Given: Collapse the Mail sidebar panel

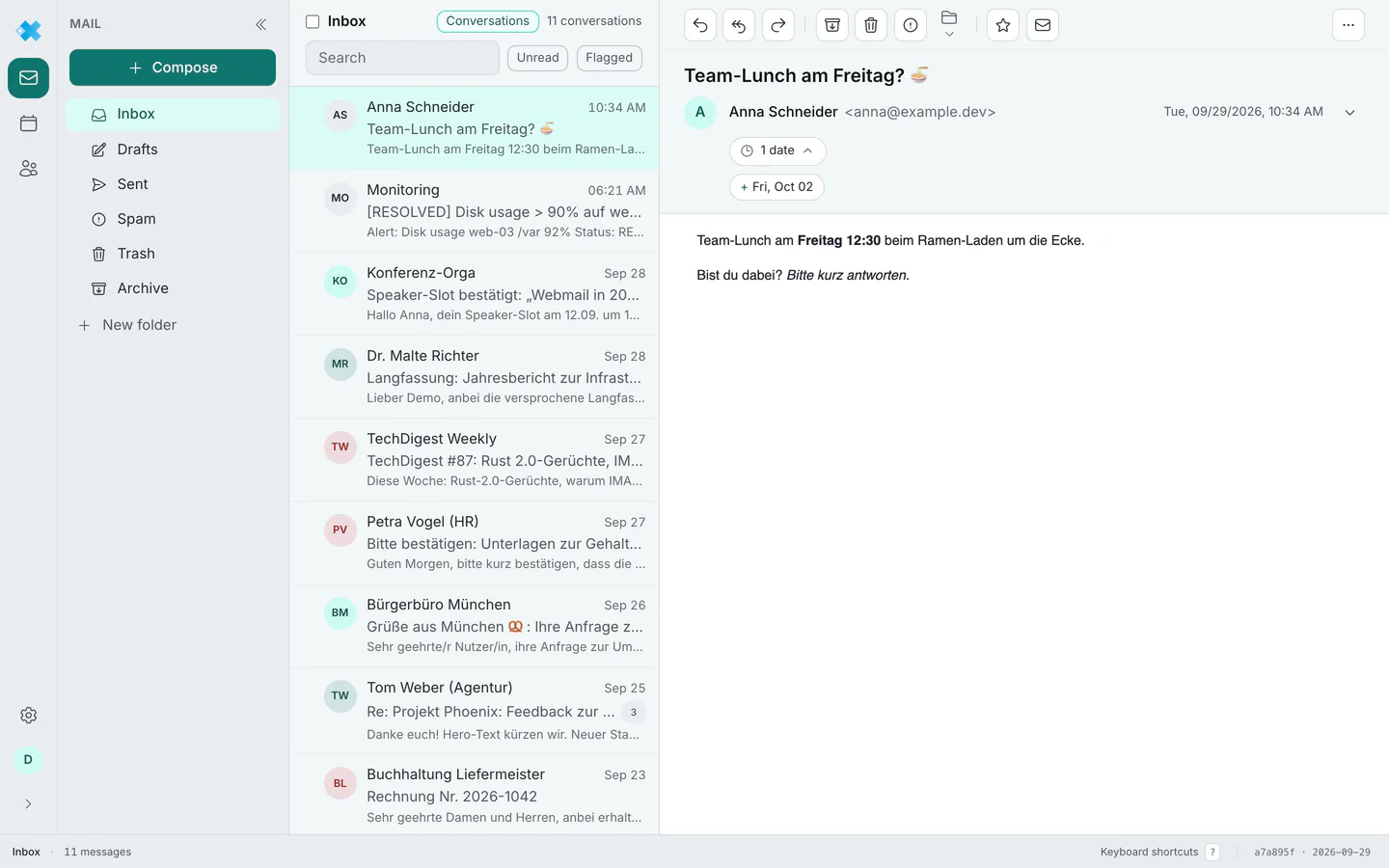Looking at the screenshot, I should (x=260, y=24).
